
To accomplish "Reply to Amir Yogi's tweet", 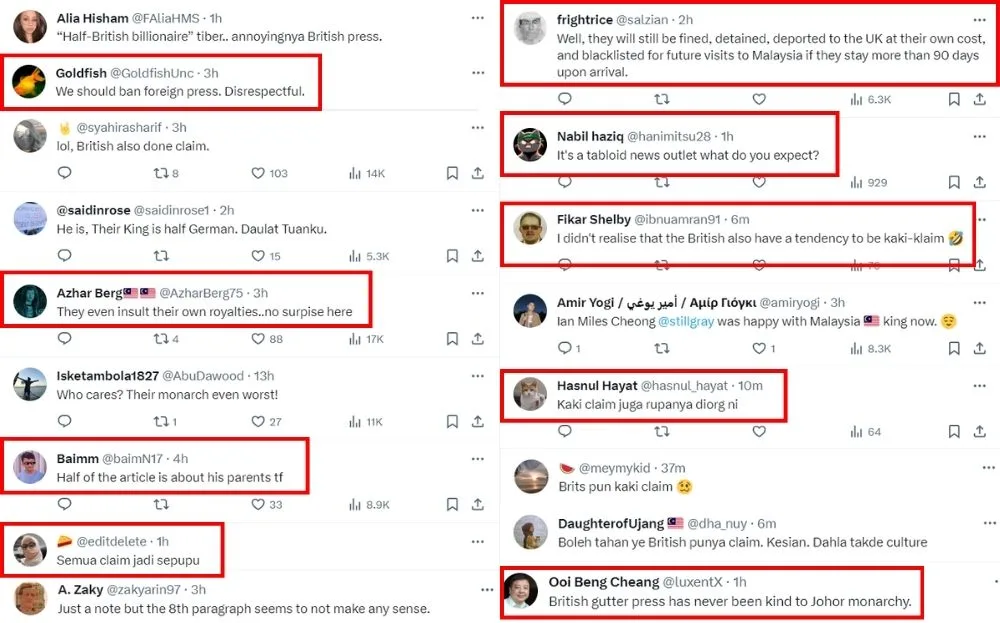I will point(565,348).
